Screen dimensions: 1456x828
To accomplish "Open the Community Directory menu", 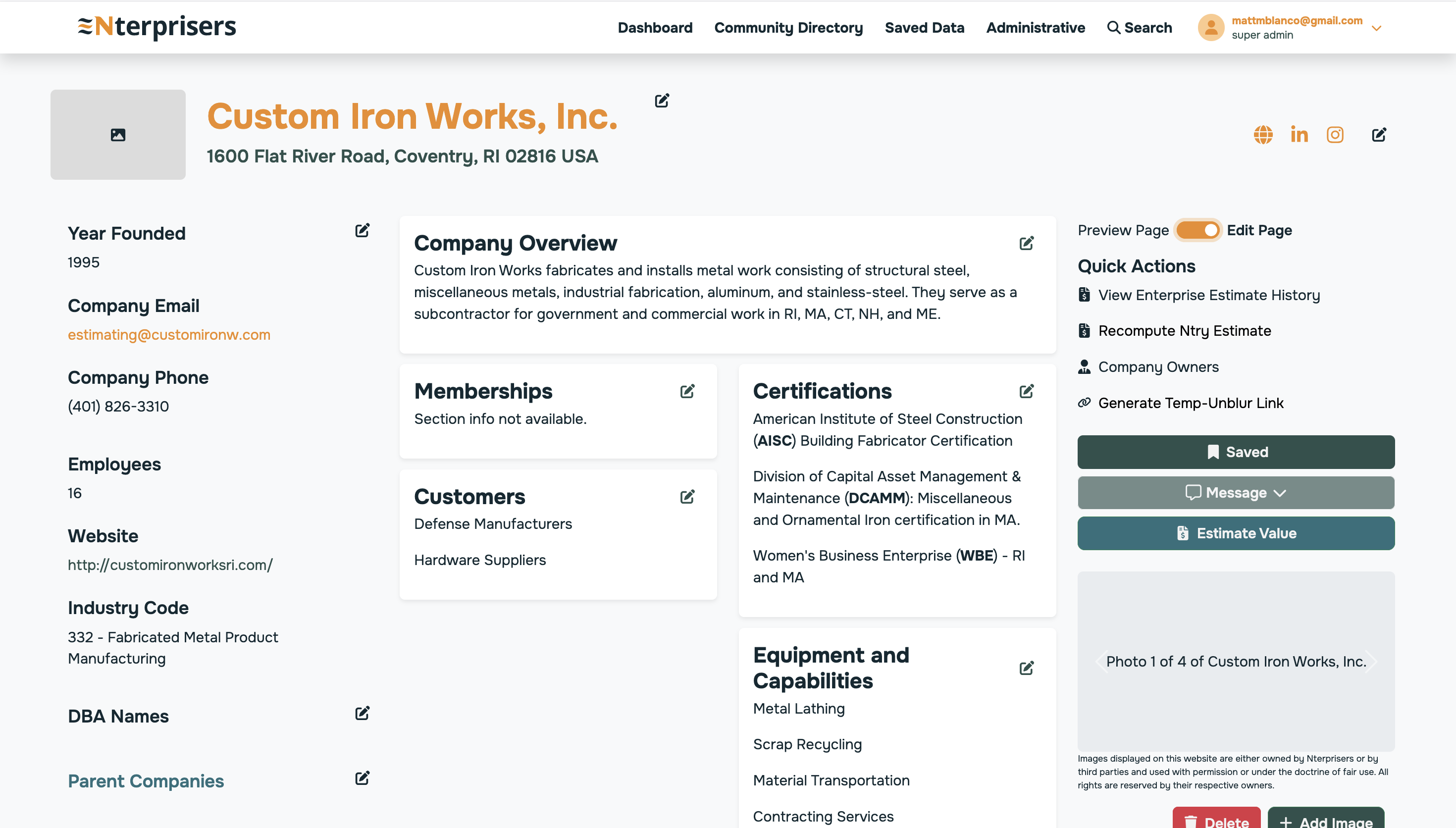I will tap(788, 28).
